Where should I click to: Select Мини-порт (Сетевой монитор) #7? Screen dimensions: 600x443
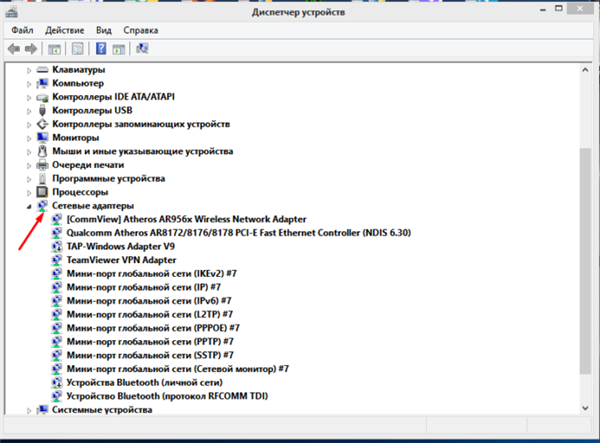coord(178,369)
